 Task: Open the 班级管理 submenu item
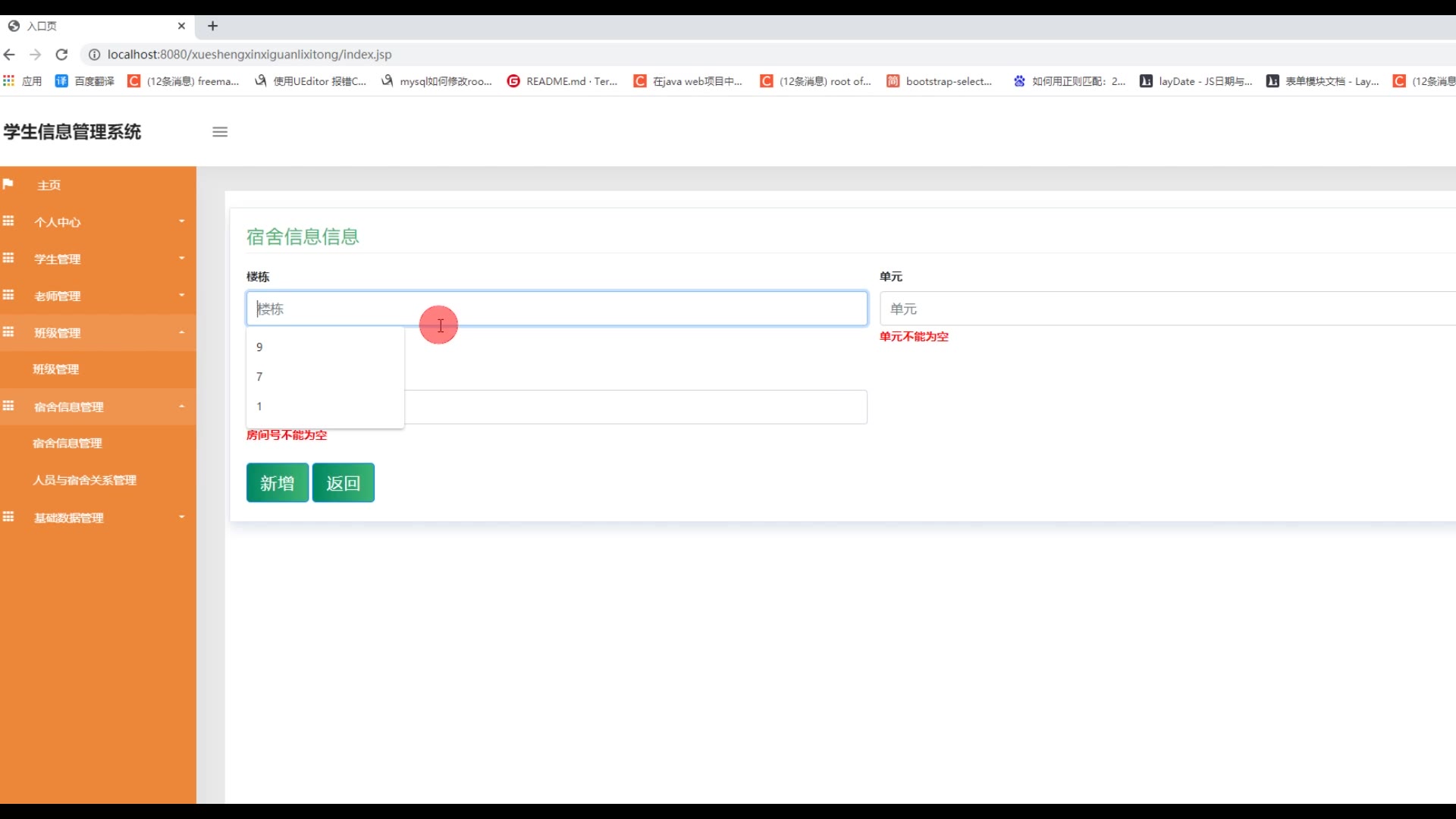coord(56,369)
